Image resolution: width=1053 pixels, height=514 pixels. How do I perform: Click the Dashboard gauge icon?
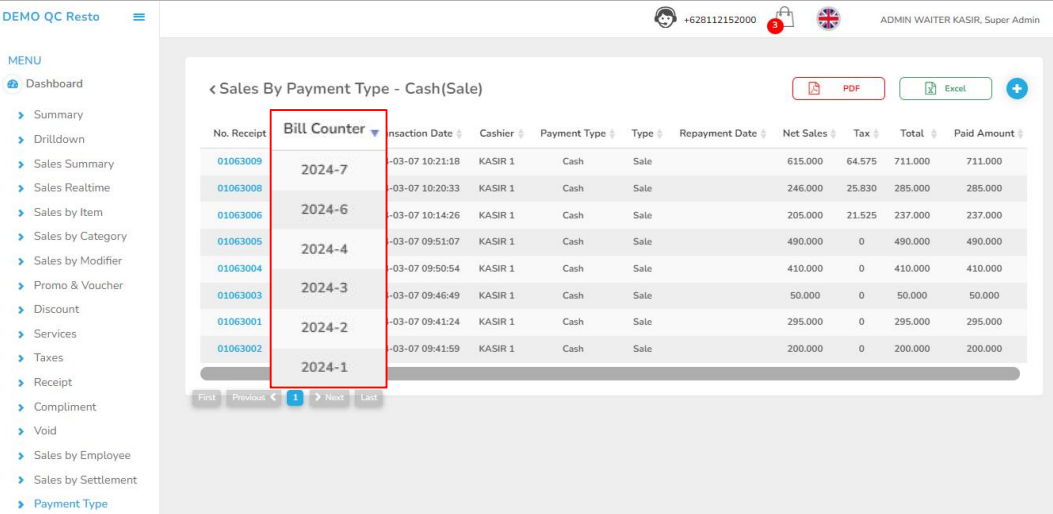click(x=12, y=84)
